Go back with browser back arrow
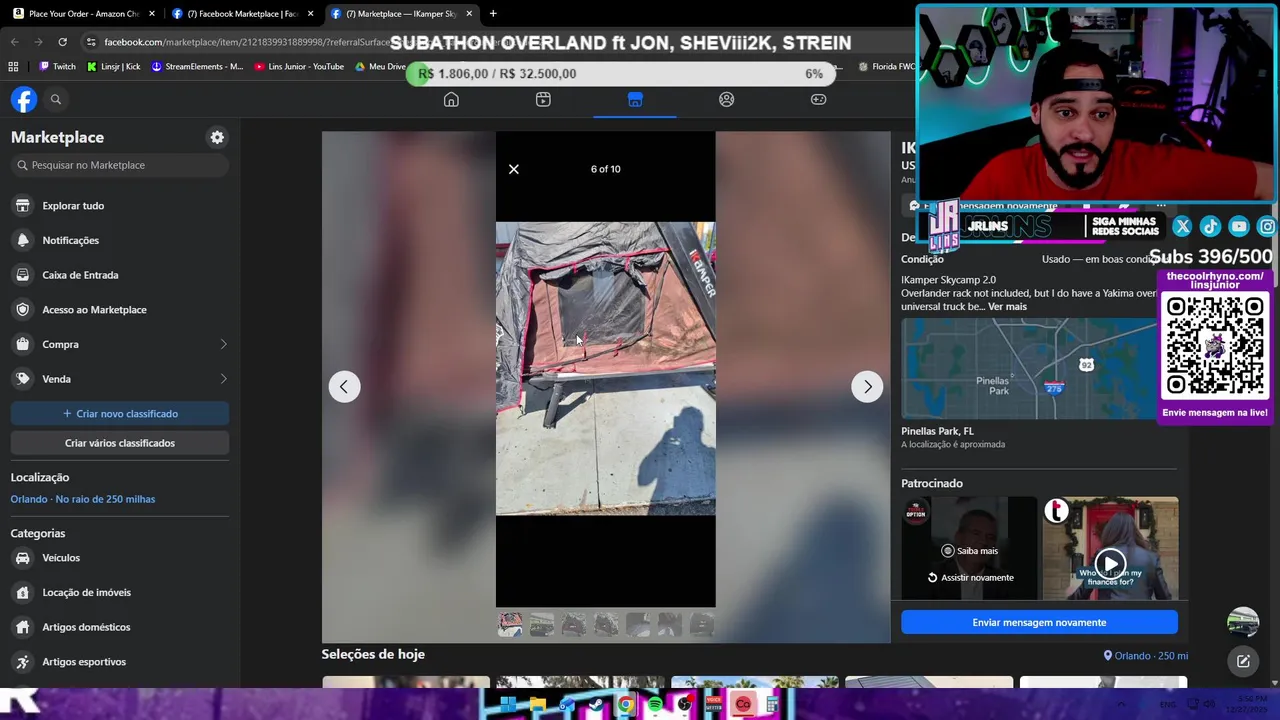The width and height of the screenshot is (1280, 720). click(14, 42)
